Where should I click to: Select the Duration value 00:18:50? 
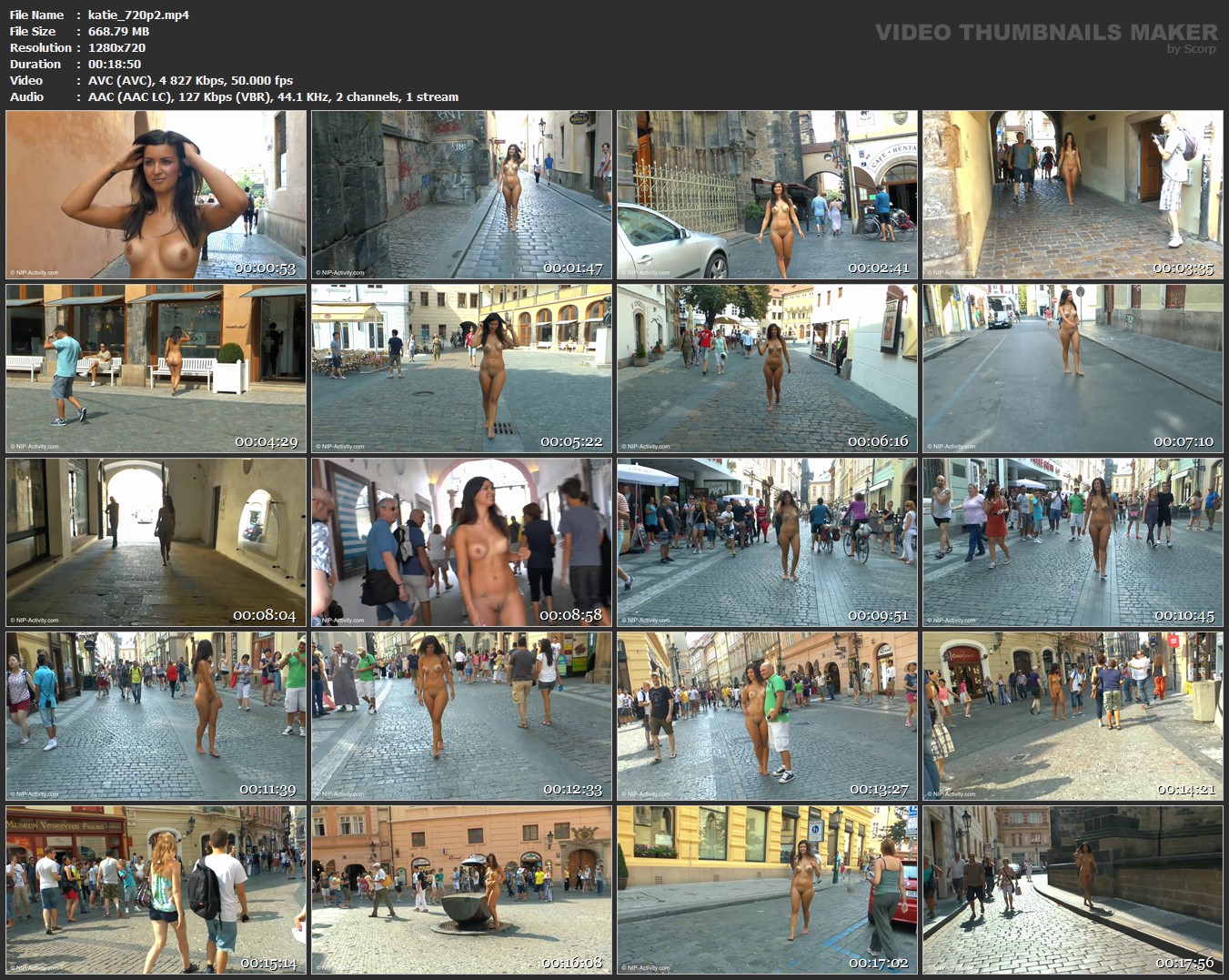[115, 65]
